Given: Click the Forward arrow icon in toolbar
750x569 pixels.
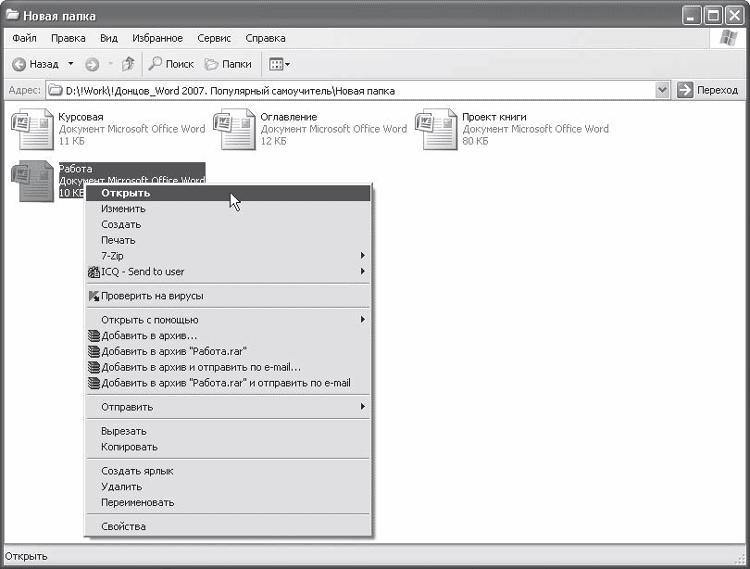Looking at the screenshot, I should click(x=92, y=64).
